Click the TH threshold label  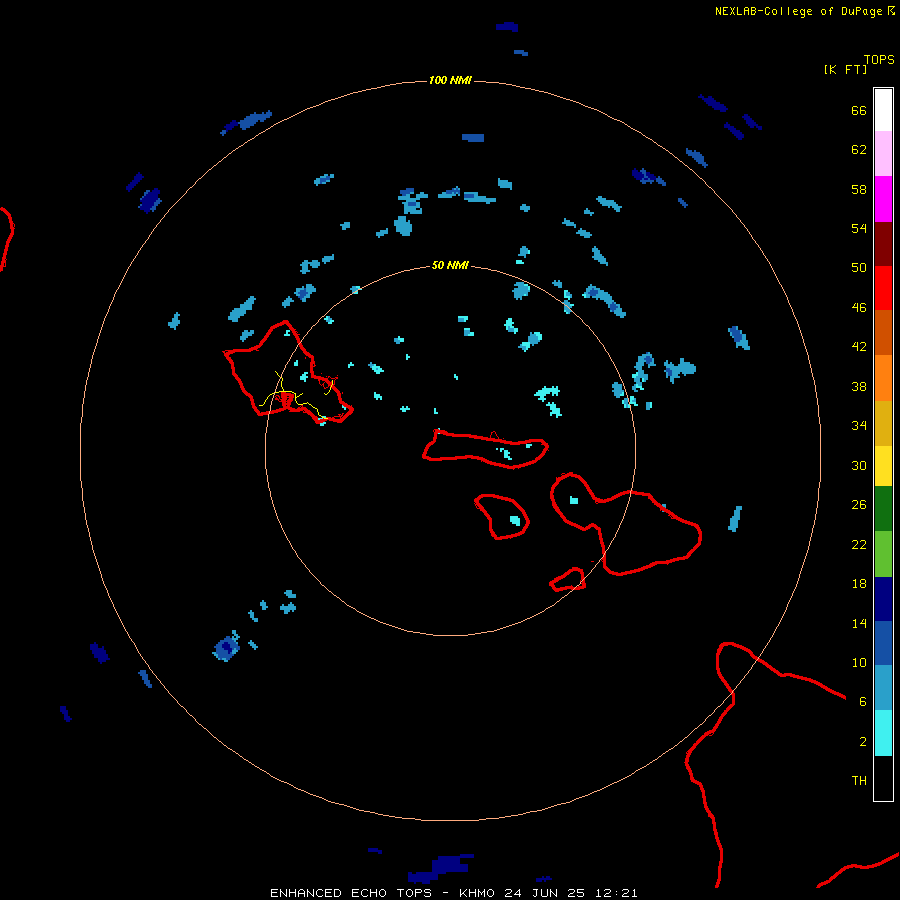(859, 781)
